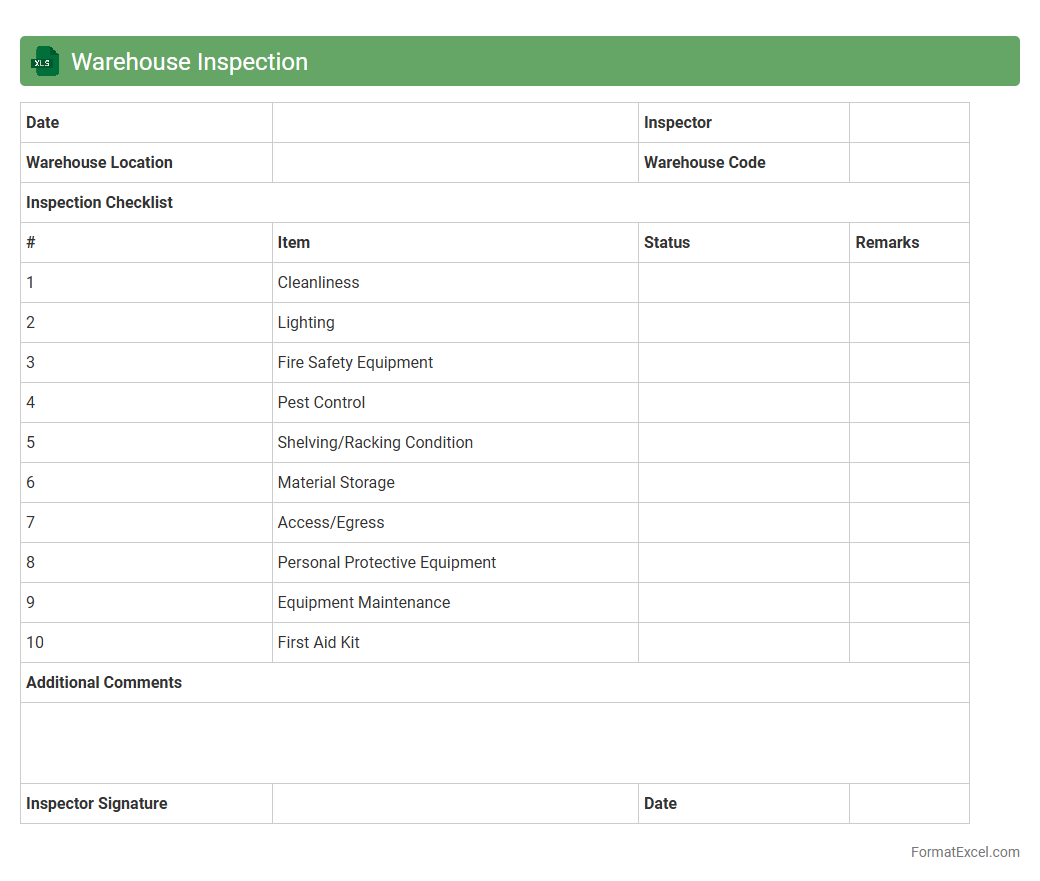This screenshot has height=881, width=1040.
Task: Click the Warehouse Location value cell
Action: pyautogui.click(x=455, y=163)
